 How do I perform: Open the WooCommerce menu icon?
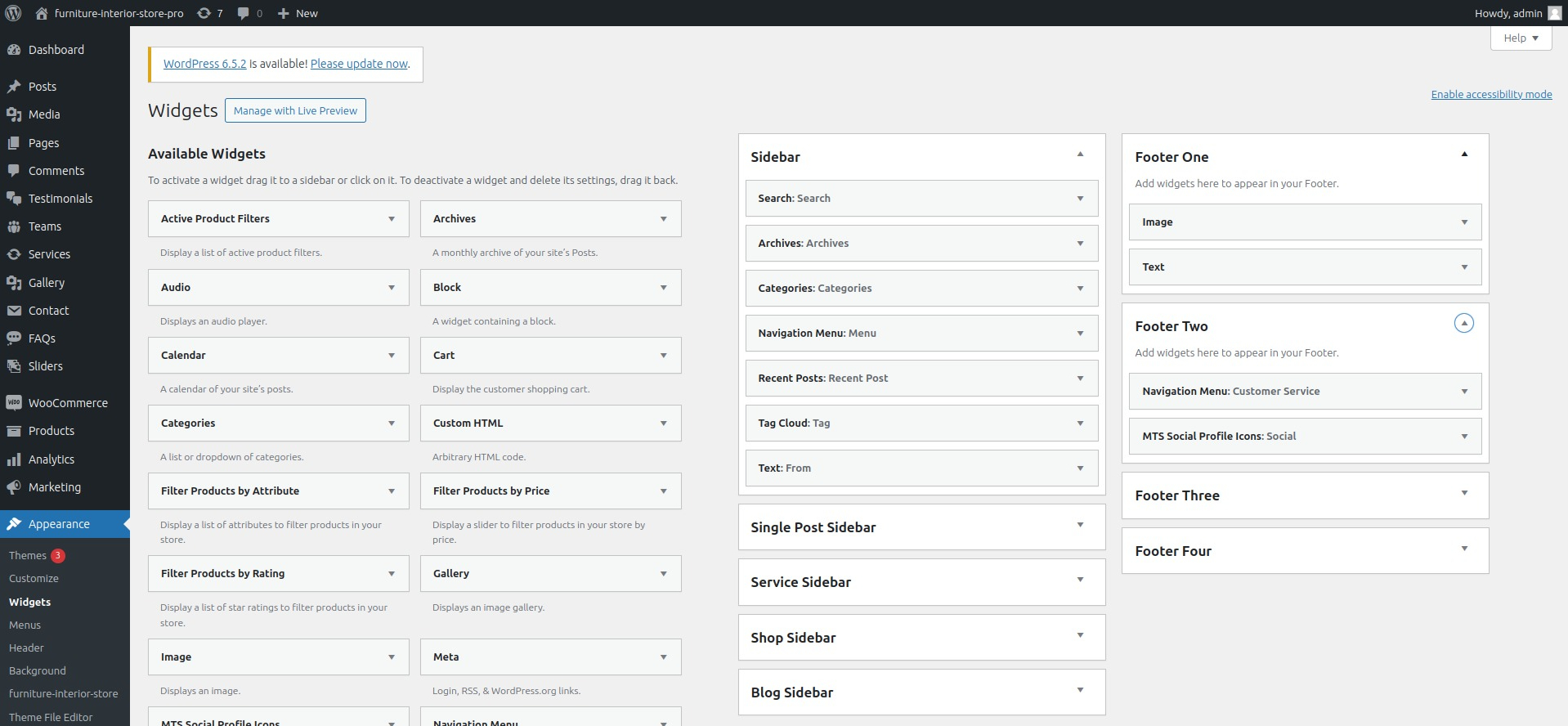[x=13, y=403]
